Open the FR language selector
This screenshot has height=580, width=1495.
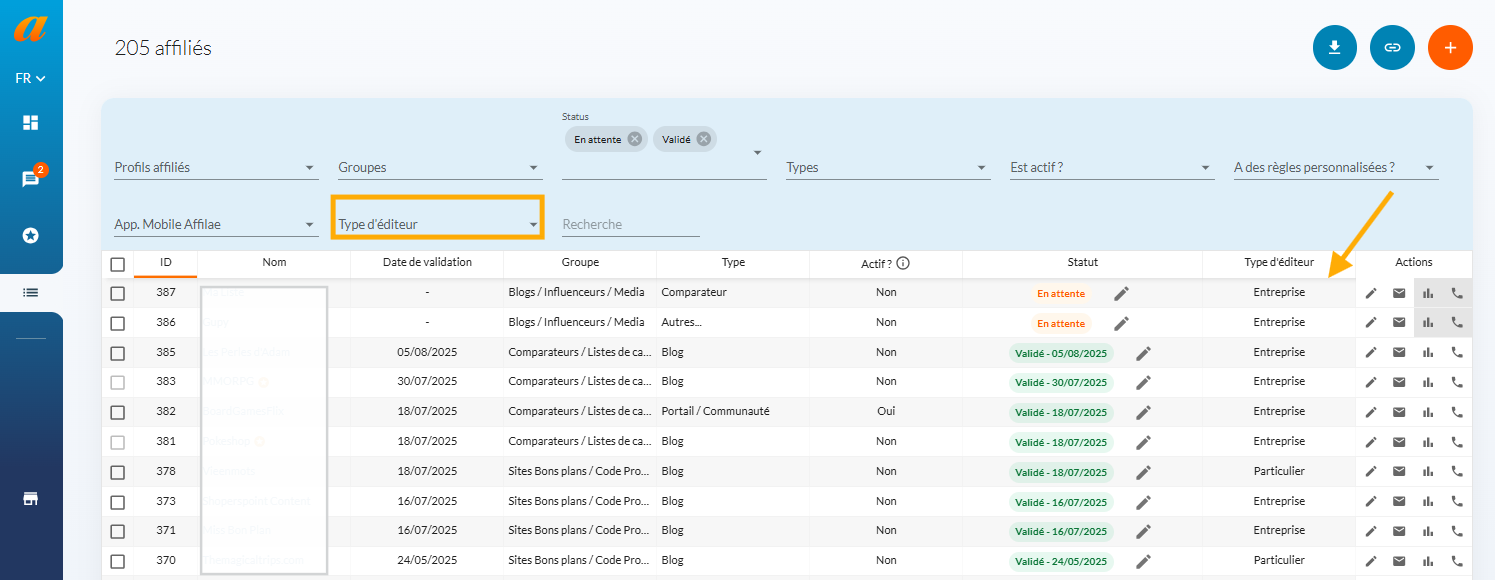click(31, 78)
